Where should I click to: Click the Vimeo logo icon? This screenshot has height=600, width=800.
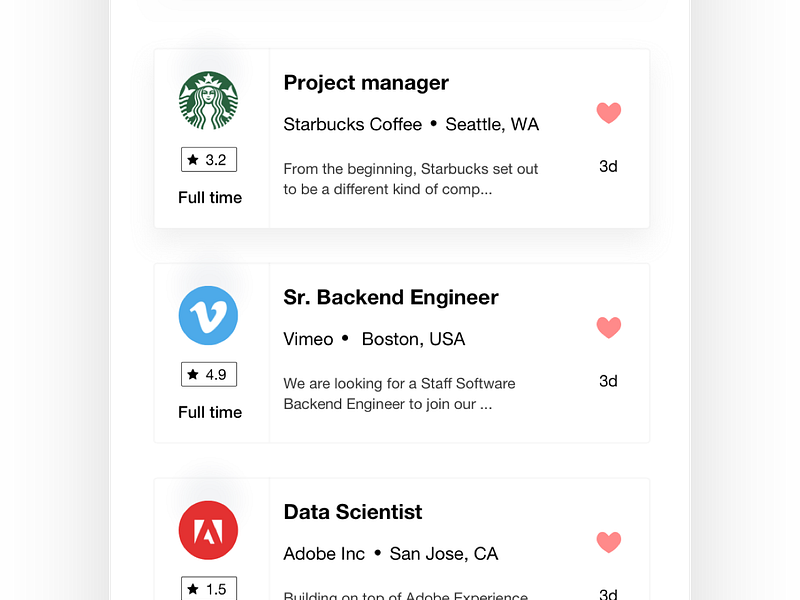click(x=207, y=315)
